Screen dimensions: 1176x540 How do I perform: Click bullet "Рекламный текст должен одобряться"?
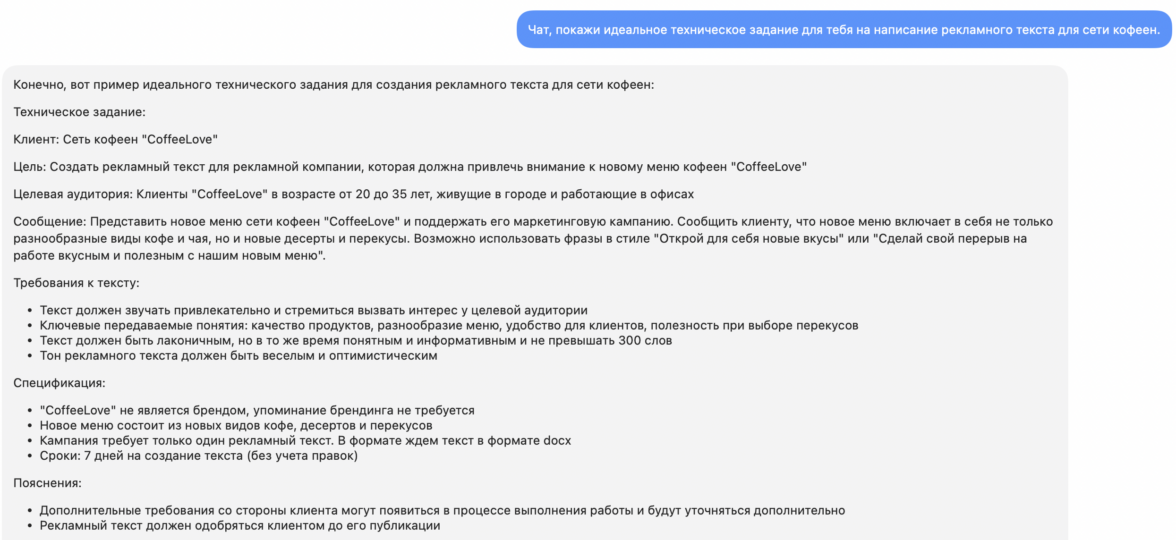(240, 525)
